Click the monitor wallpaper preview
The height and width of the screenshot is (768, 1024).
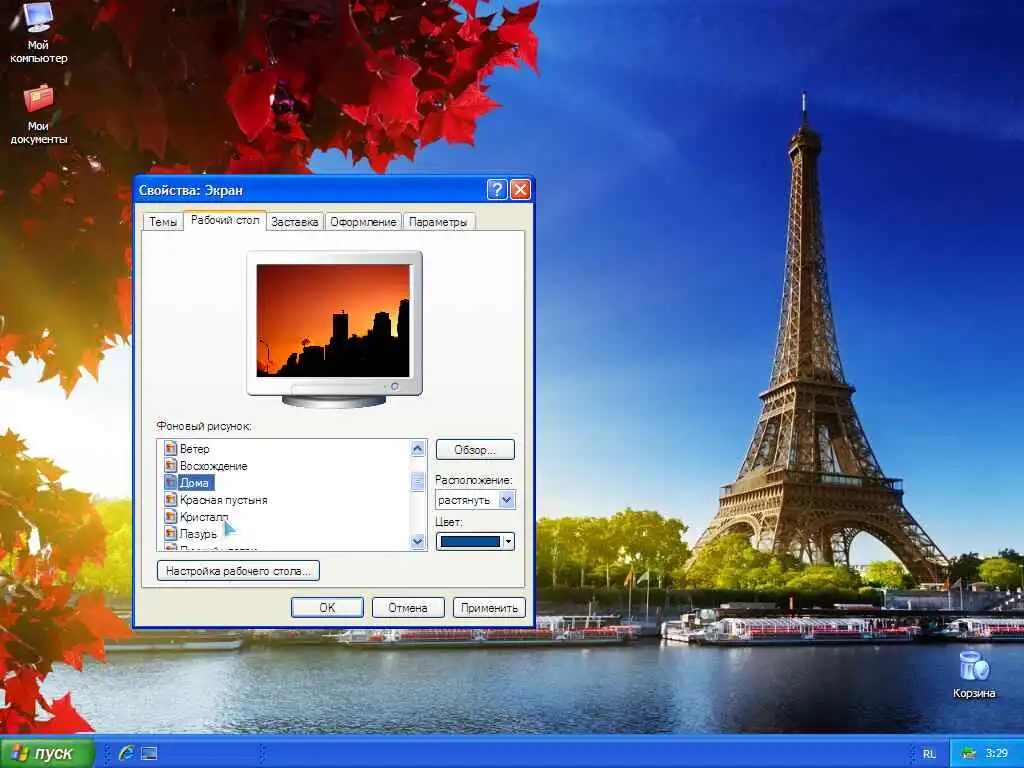click(x=333, y=321)
